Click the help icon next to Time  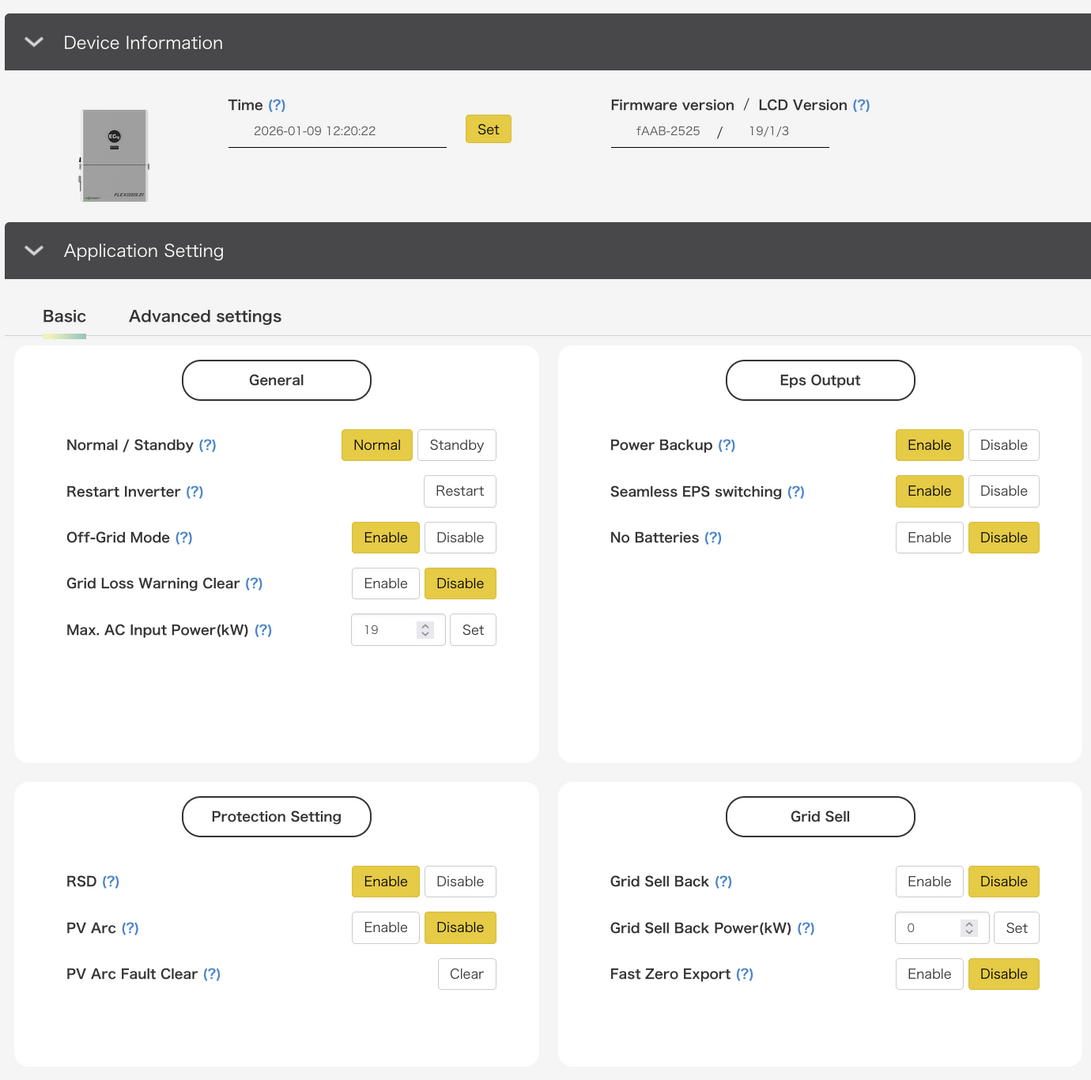[277, 105]
